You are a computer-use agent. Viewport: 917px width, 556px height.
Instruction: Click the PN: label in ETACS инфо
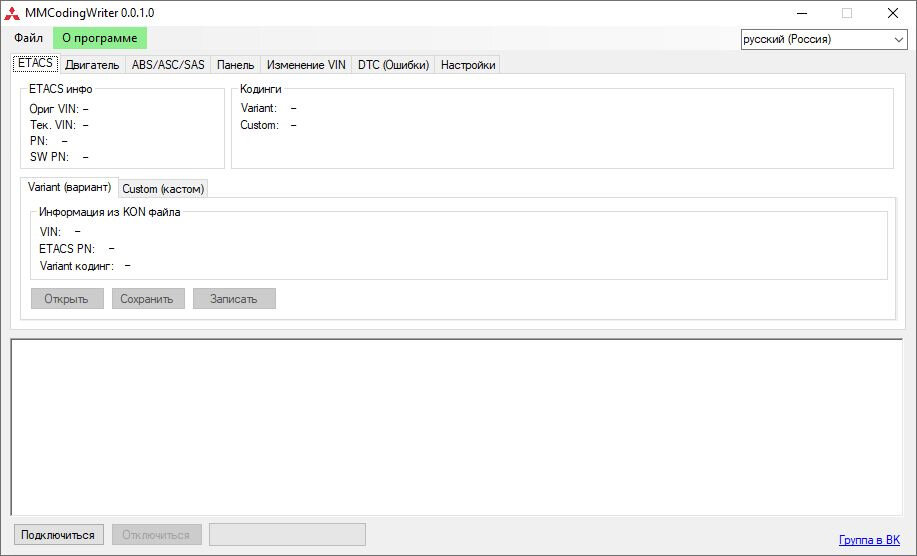coord(39,141)
